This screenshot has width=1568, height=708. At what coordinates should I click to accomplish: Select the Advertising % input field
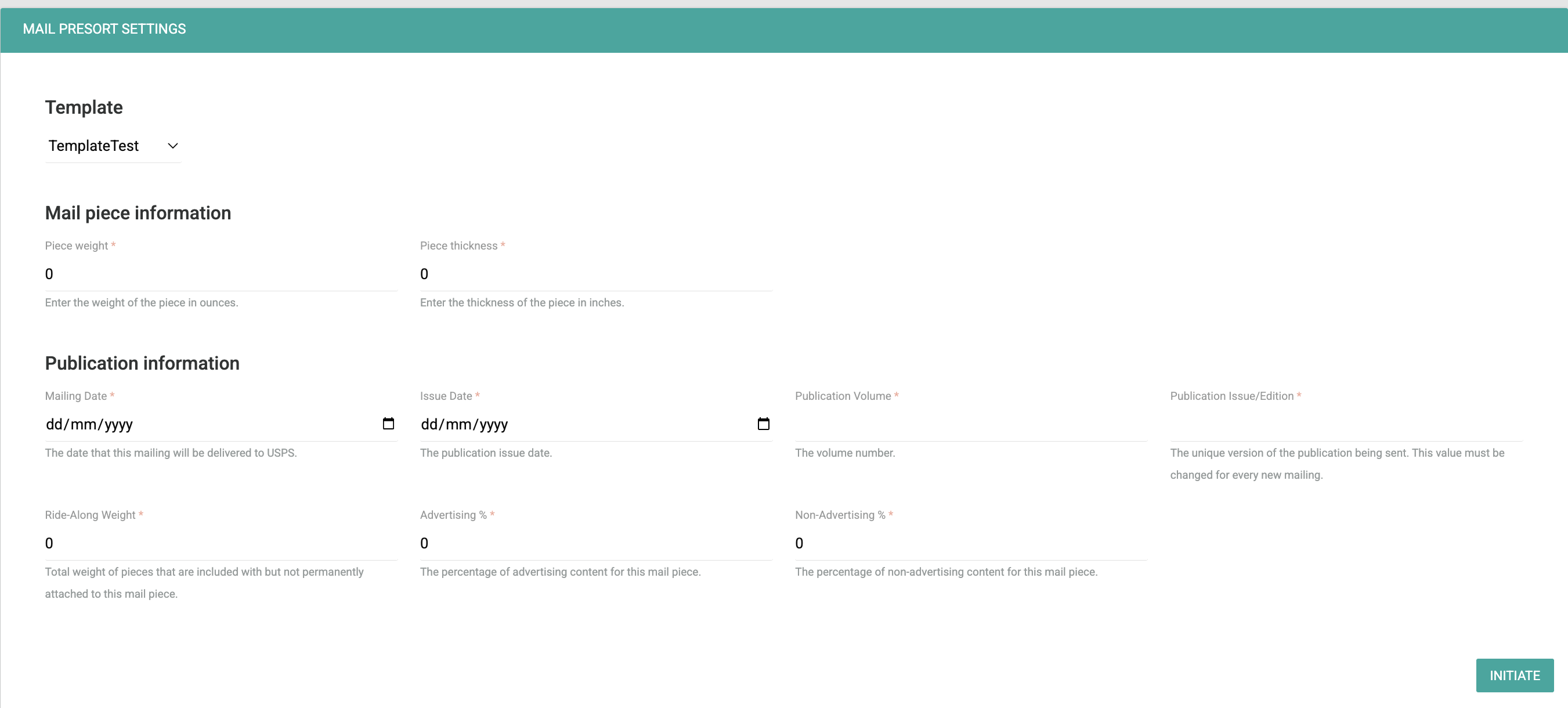[596, 543]
